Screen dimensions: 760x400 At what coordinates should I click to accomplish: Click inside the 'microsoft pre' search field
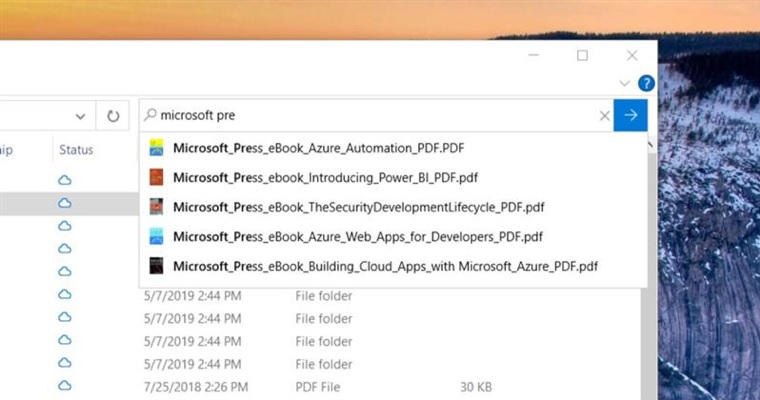[x=380, y=116]
